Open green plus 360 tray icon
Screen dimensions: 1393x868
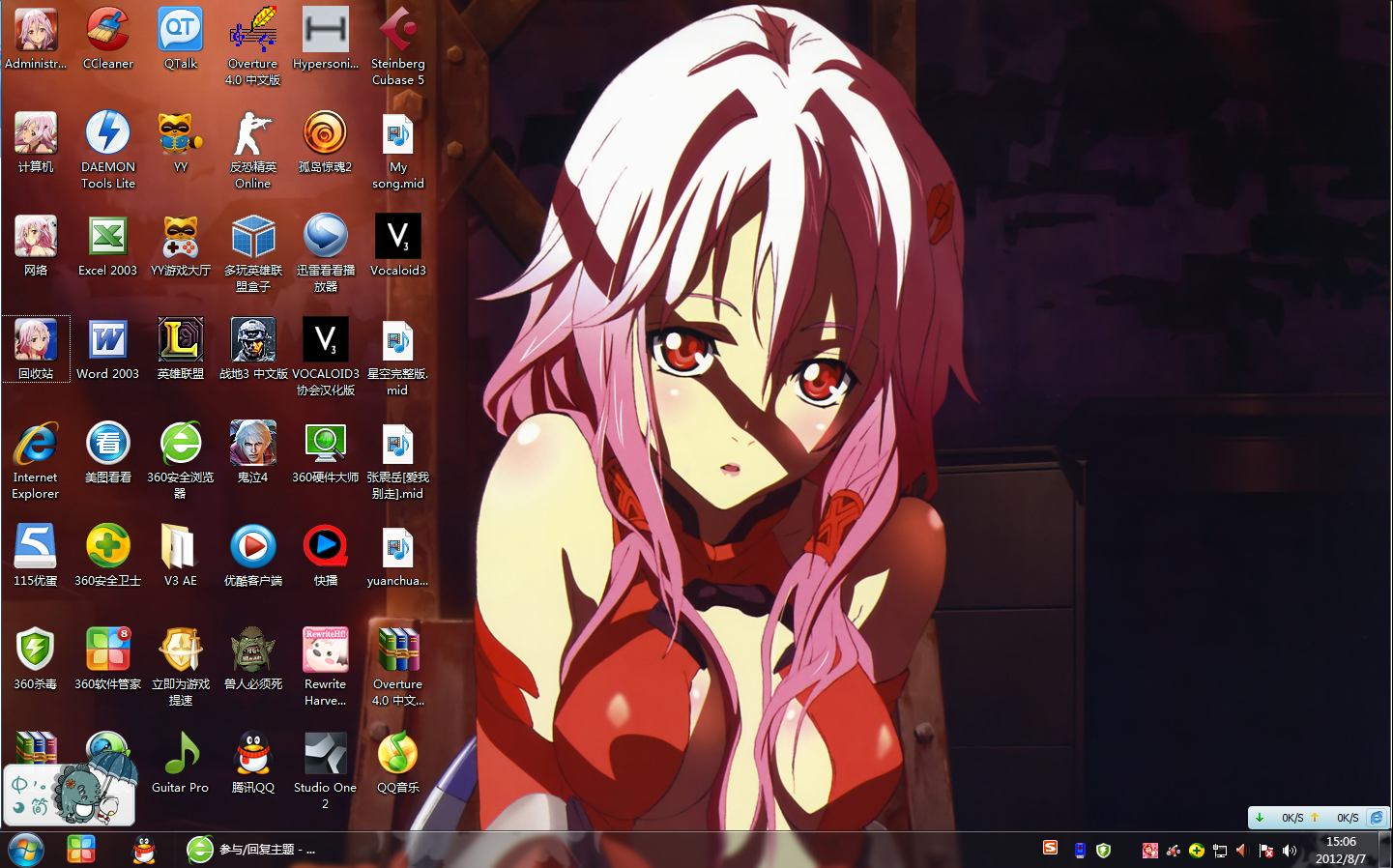1197,851
